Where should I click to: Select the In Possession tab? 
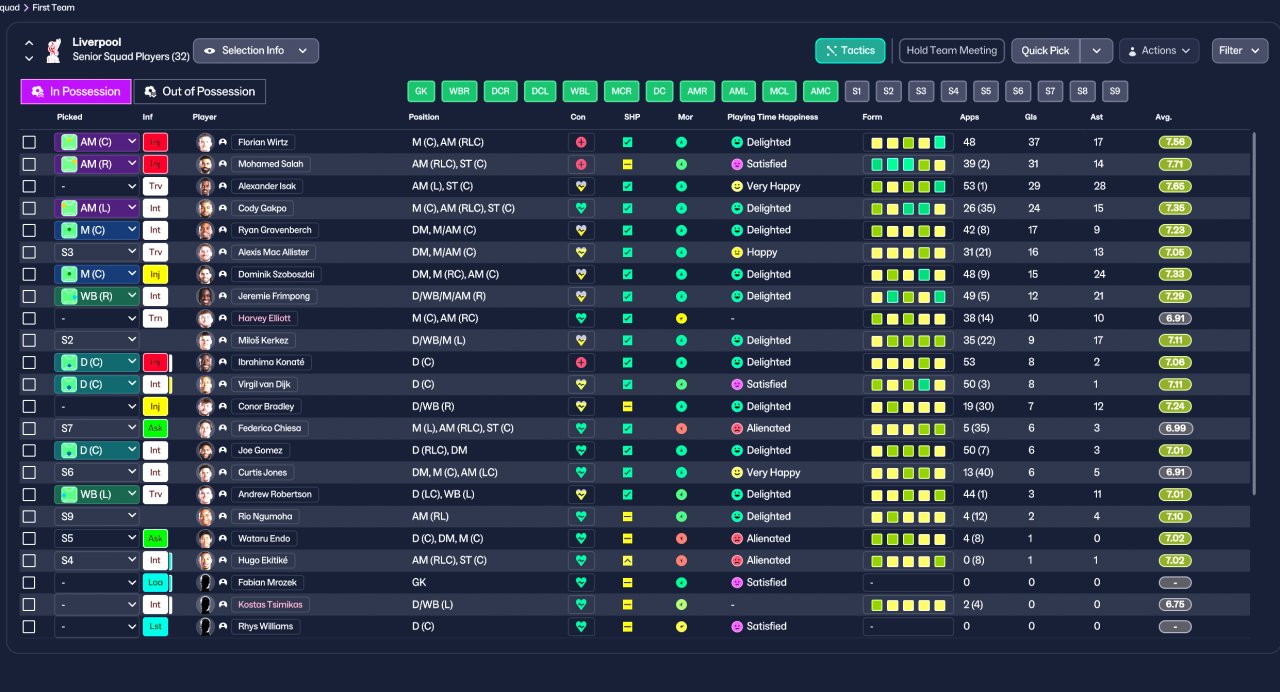pyautogui.click(x=76, y=91)
